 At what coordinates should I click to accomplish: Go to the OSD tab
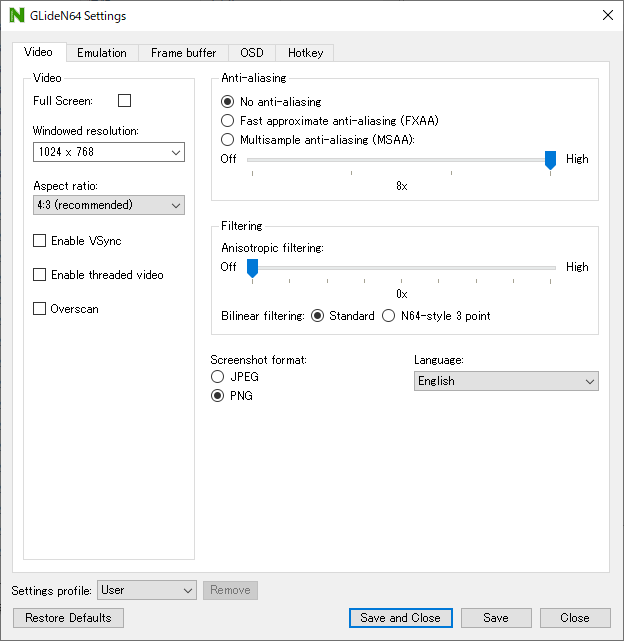pos(251,53)
